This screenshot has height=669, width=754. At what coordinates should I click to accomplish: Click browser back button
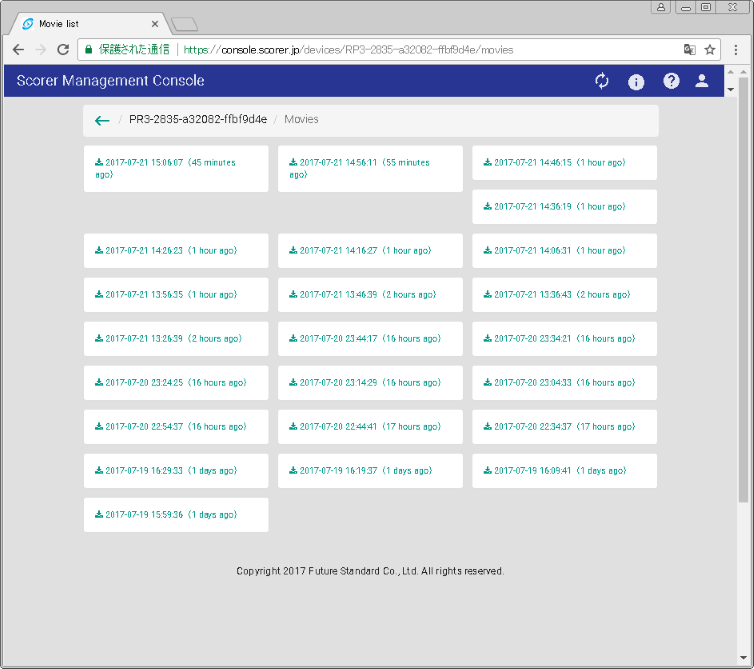18,50
